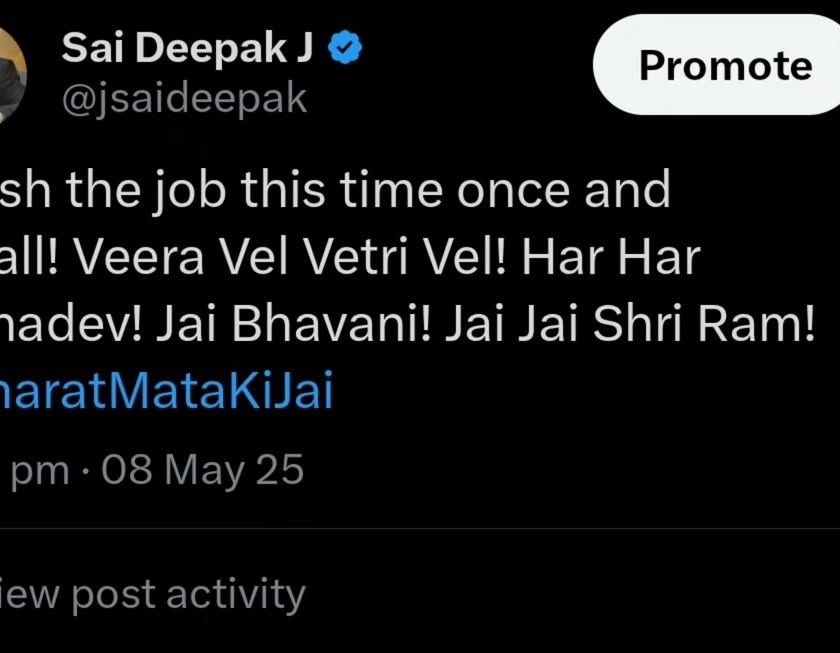Click the blue verified badge
Screen dimensions: 840x653
click(345, 49)
